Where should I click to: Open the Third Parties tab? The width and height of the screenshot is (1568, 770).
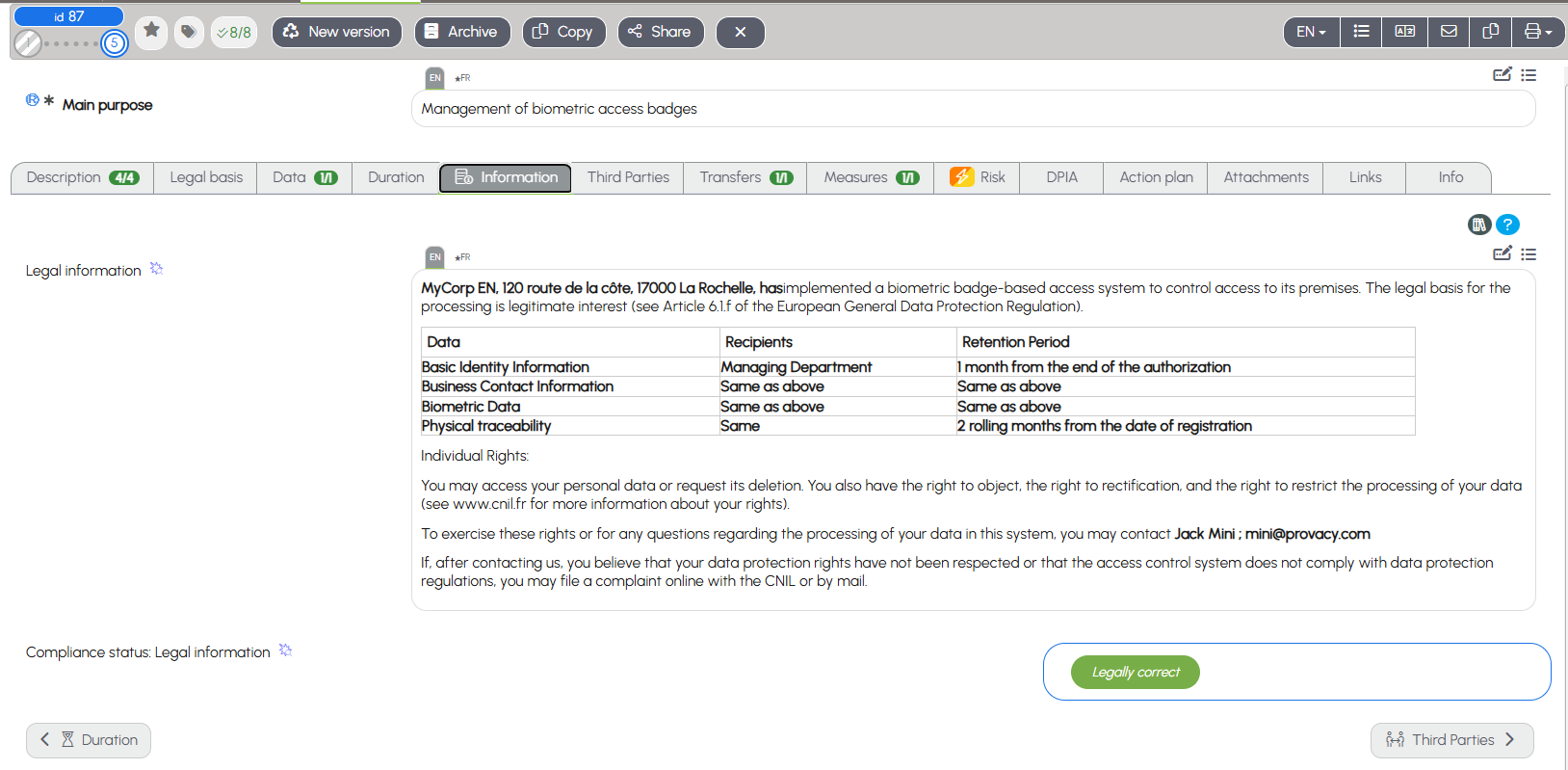point(628,177)
